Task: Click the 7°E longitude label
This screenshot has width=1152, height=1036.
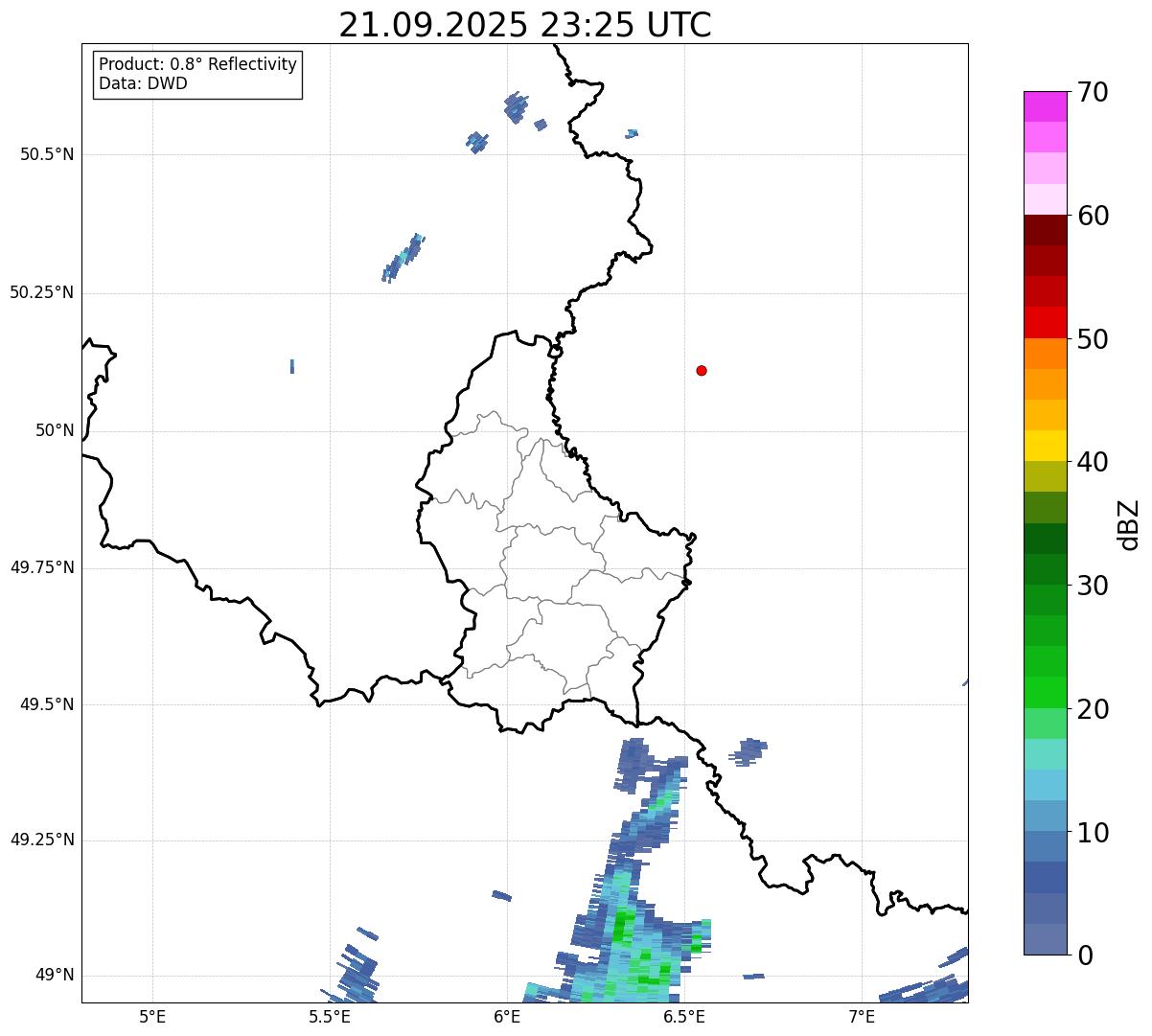Action: (862, 1016)
